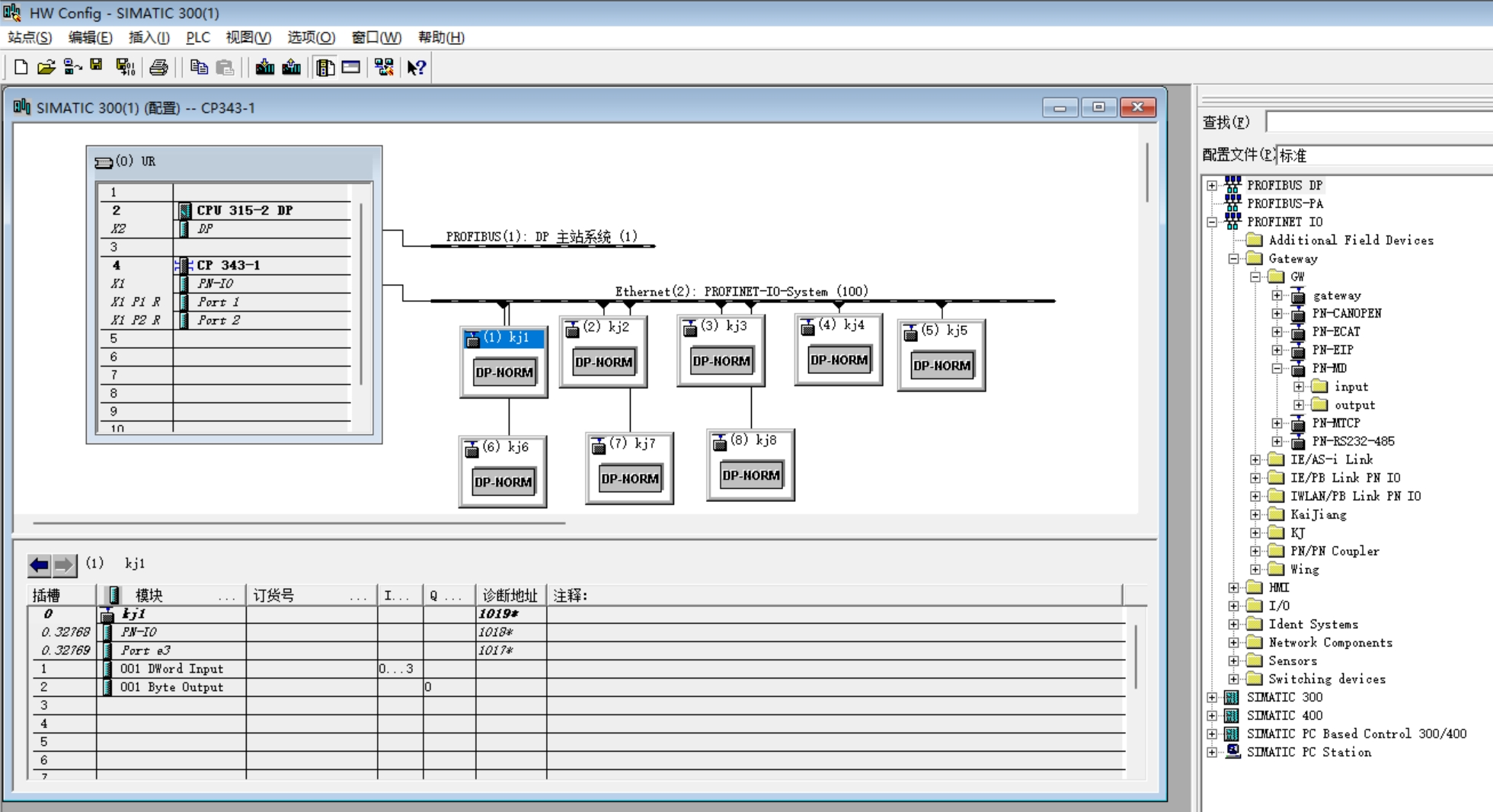Go to previous module with back arrow

[x=39, y=565]
